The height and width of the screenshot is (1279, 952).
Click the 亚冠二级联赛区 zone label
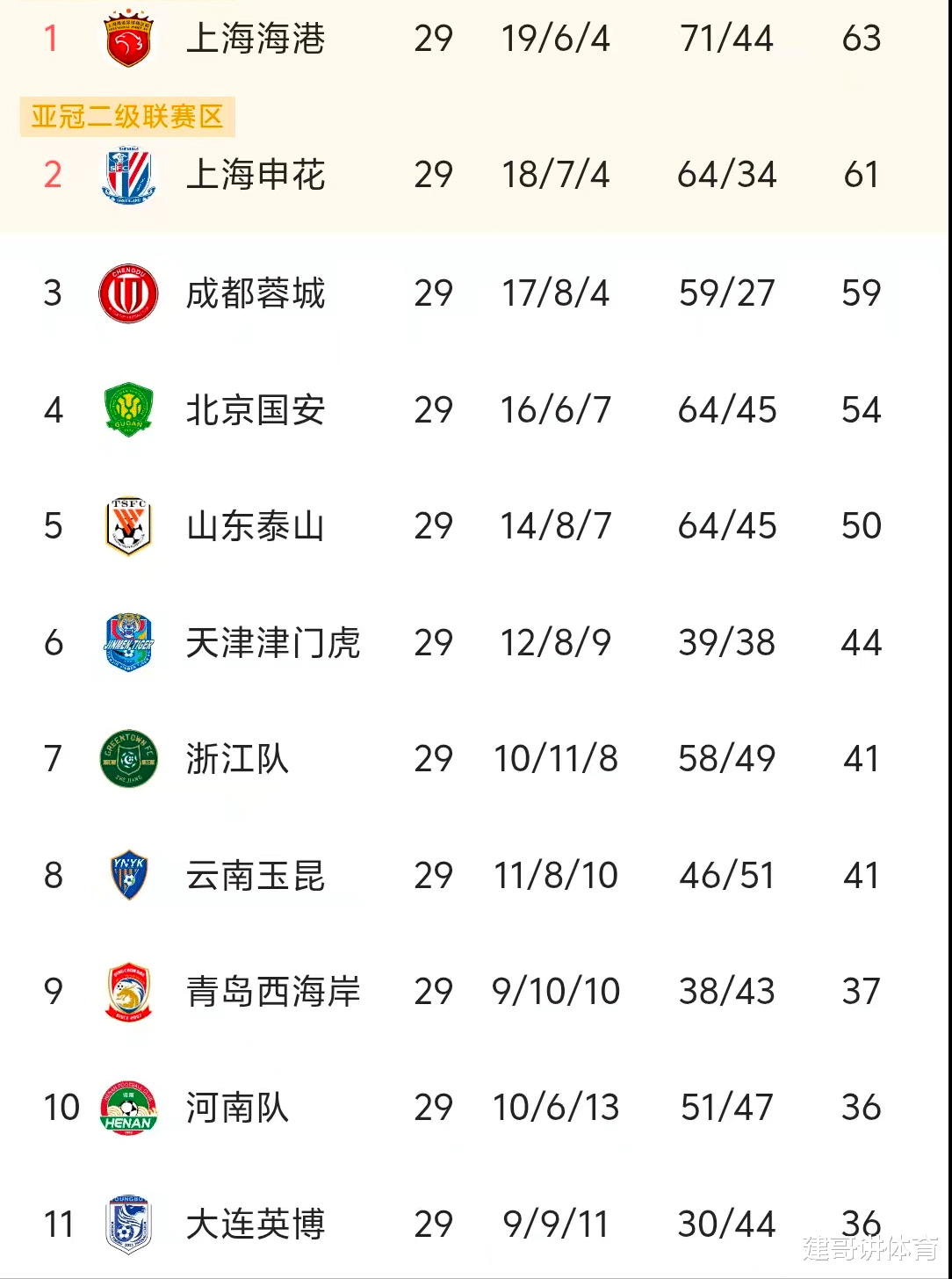[127, 117]
